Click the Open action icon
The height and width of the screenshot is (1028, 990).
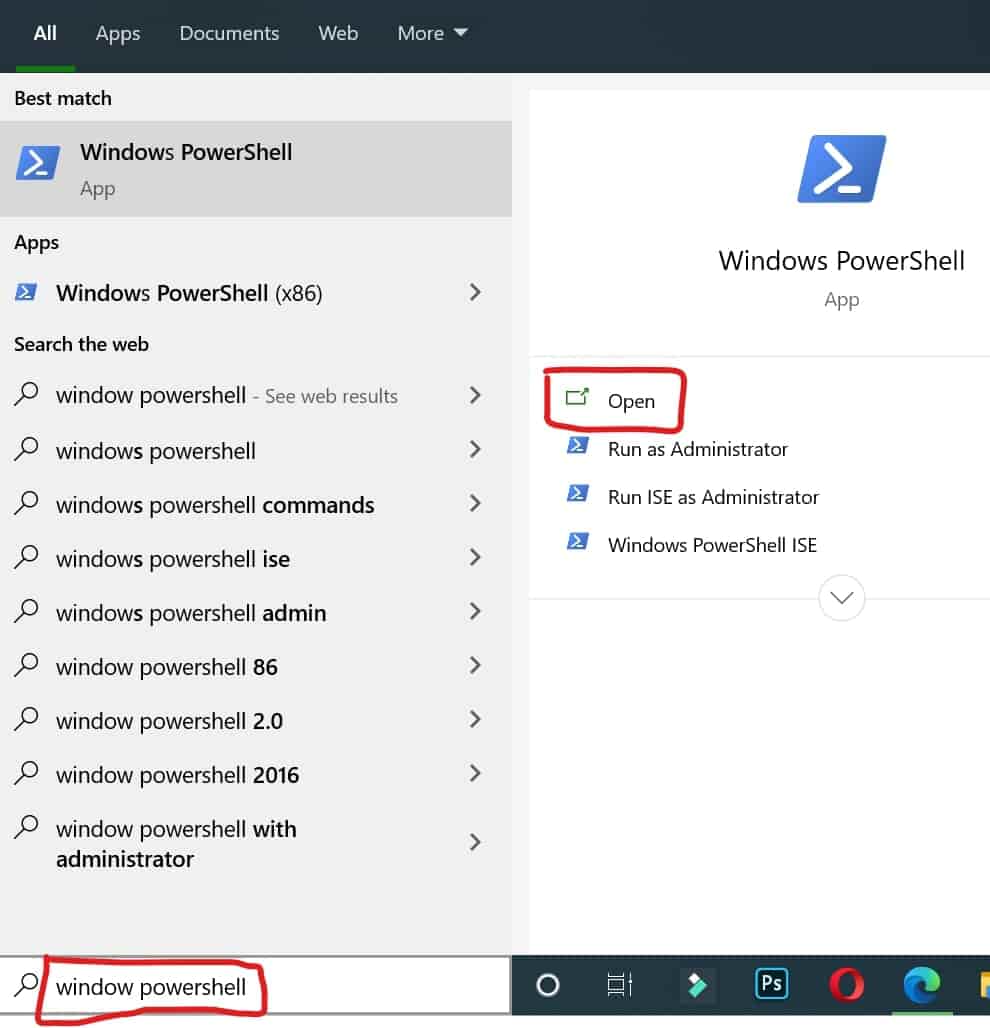point(577,397)
